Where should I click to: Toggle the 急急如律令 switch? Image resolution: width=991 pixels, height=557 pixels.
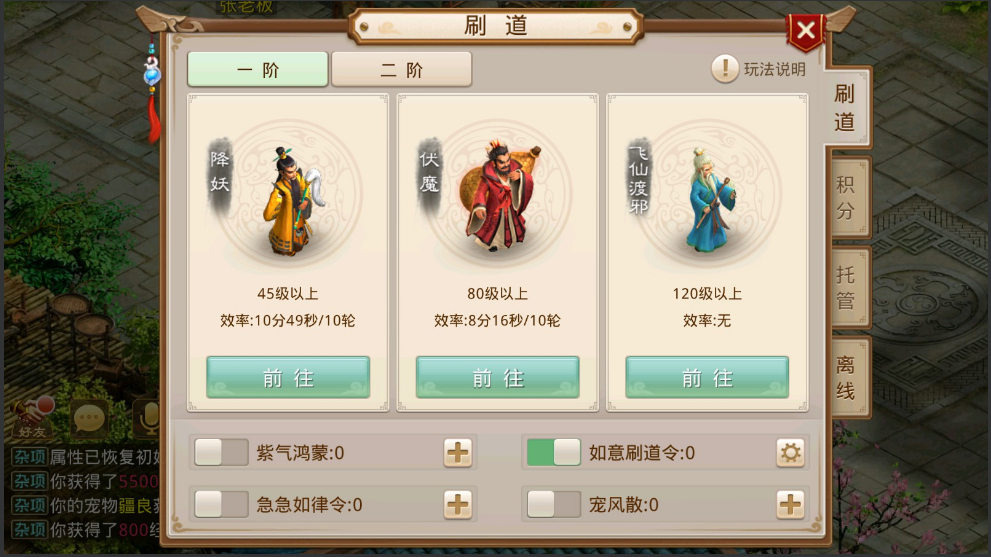point(221,505)
